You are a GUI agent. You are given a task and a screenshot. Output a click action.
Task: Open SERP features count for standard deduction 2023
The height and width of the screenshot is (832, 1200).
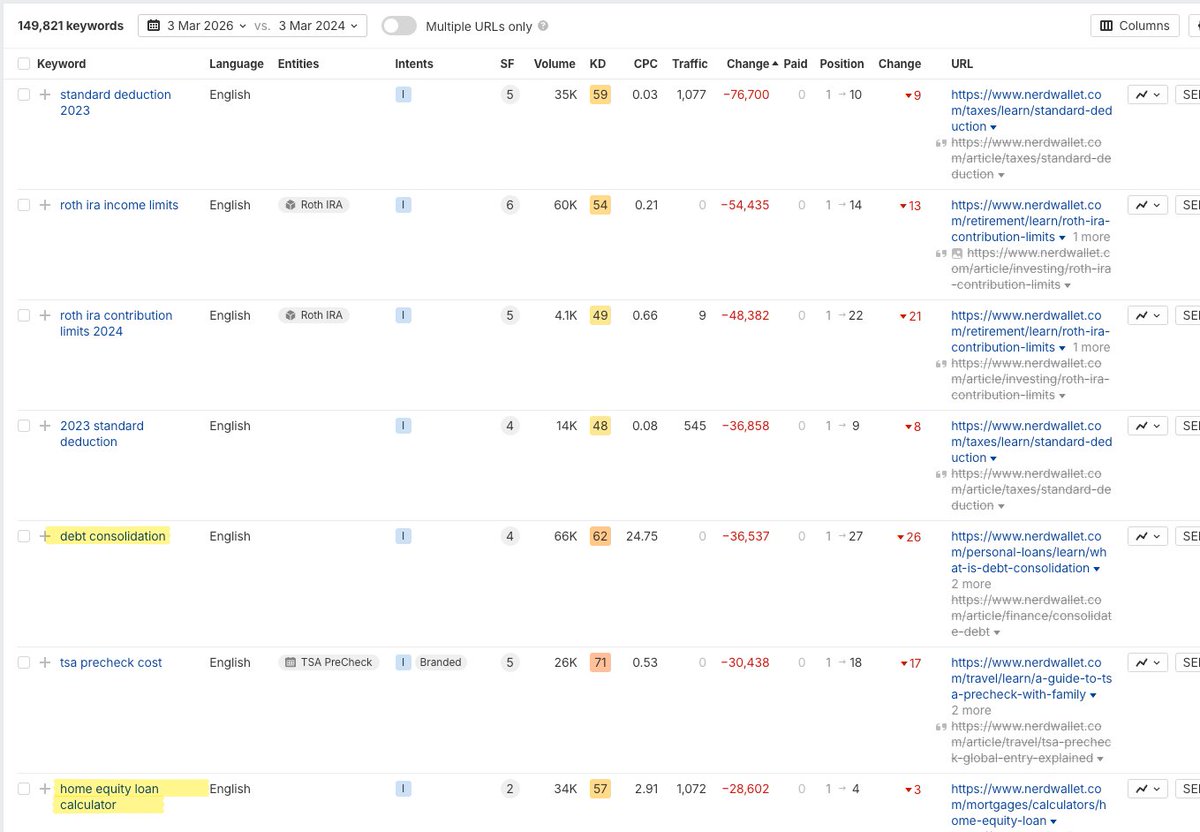coord(510,95)
